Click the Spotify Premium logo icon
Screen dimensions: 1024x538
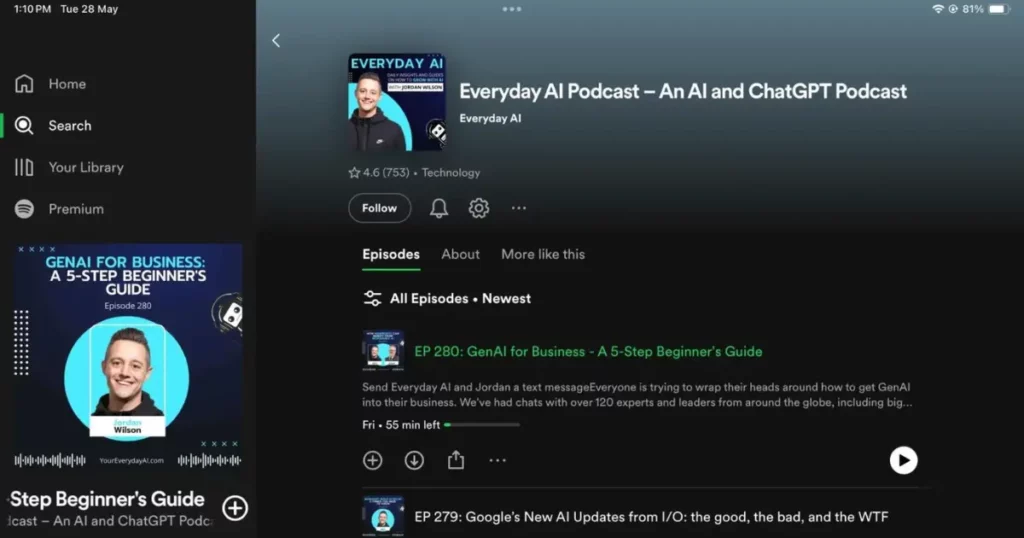pyautogui.click(x=24, y=209)
